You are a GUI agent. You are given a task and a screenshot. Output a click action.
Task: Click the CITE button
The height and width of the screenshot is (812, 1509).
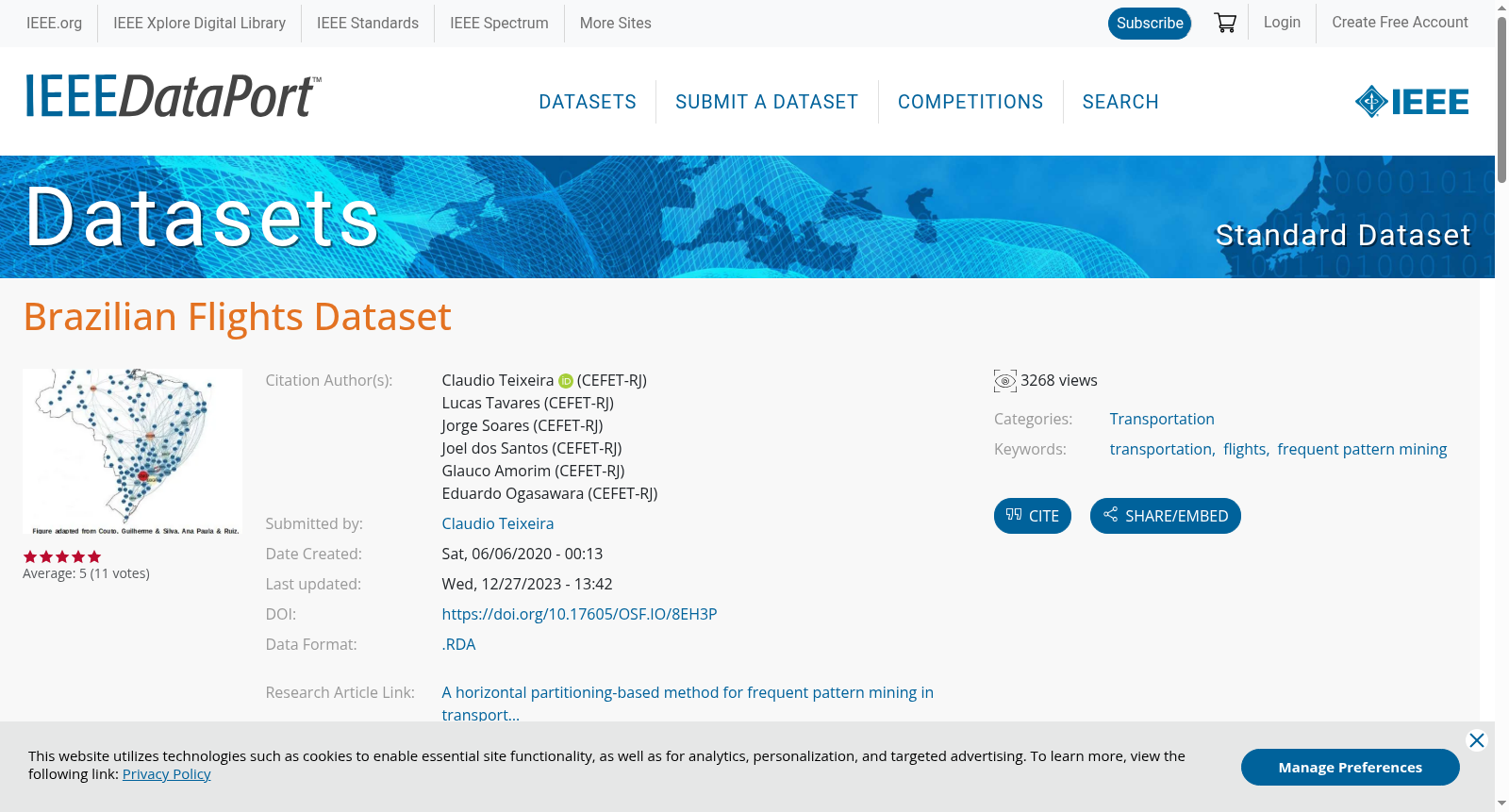1033,516
